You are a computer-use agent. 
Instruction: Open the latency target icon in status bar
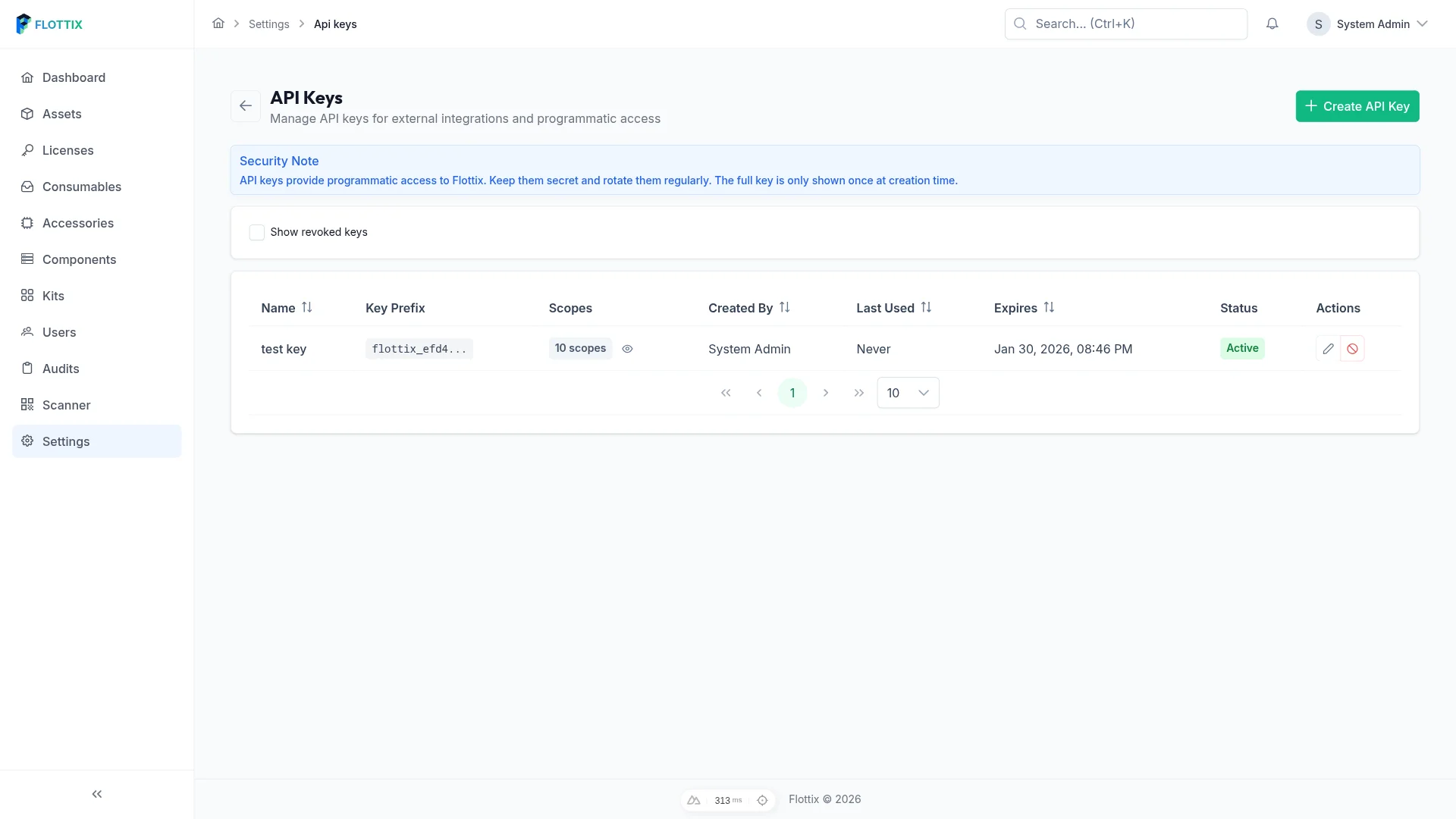tap(762, 800)
